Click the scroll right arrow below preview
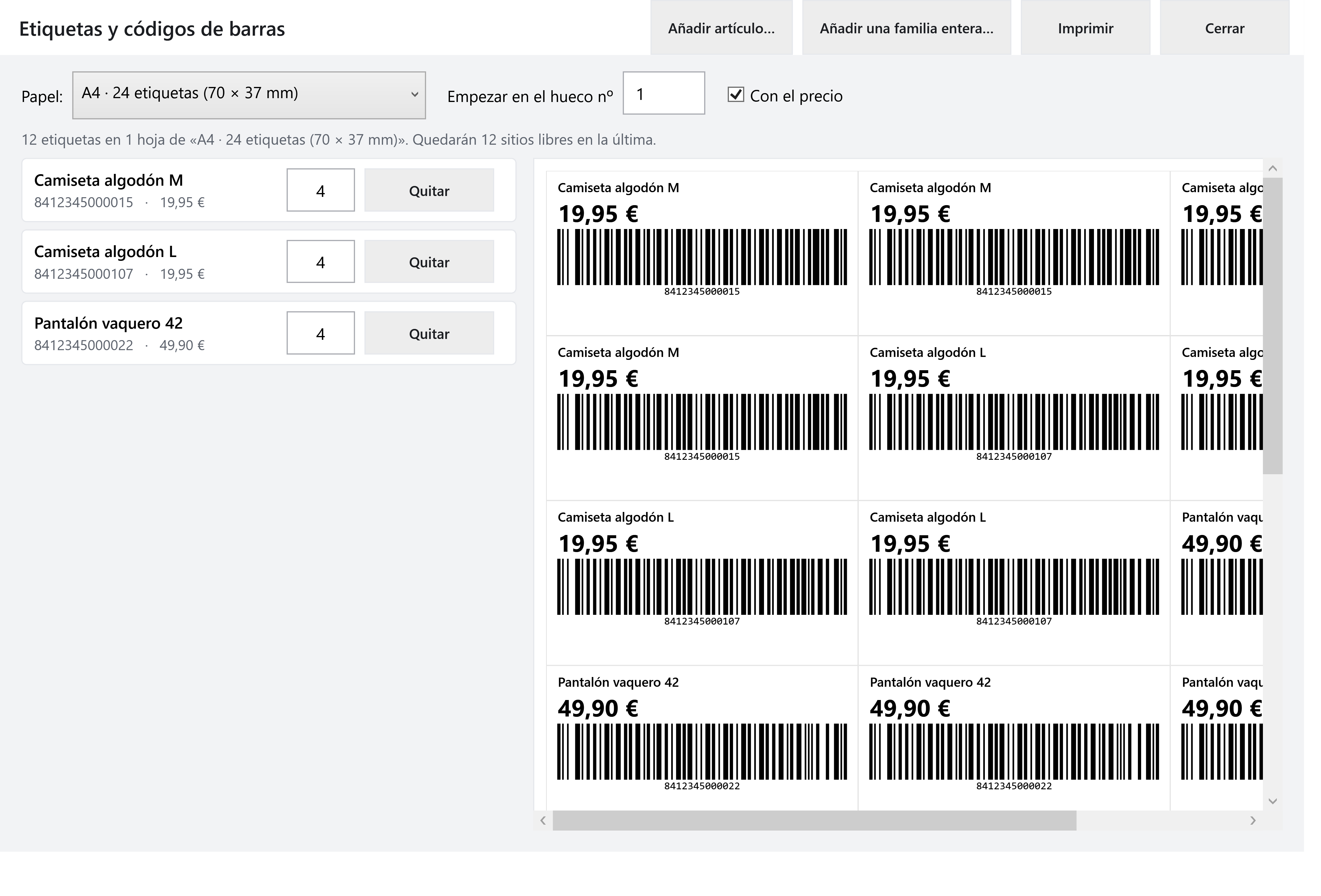This screenshot has height=896, width=1321. (1253, 821)
